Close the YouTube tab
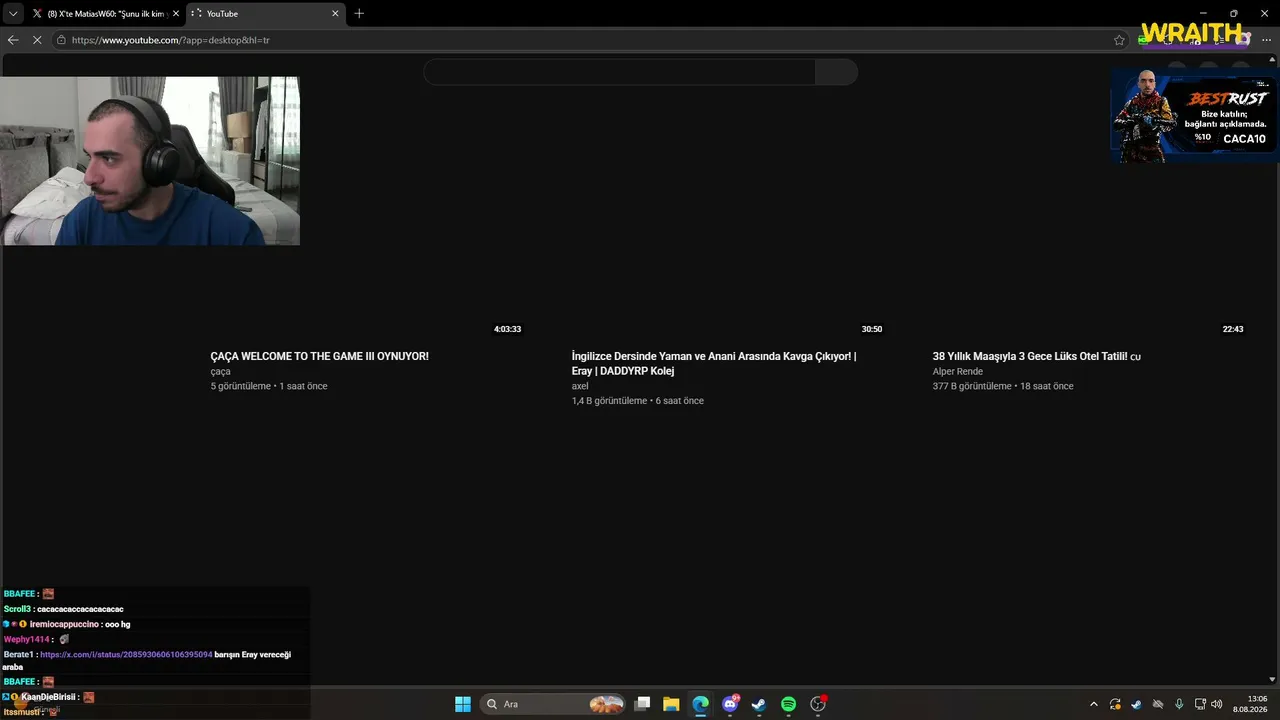 click(335, 14)
